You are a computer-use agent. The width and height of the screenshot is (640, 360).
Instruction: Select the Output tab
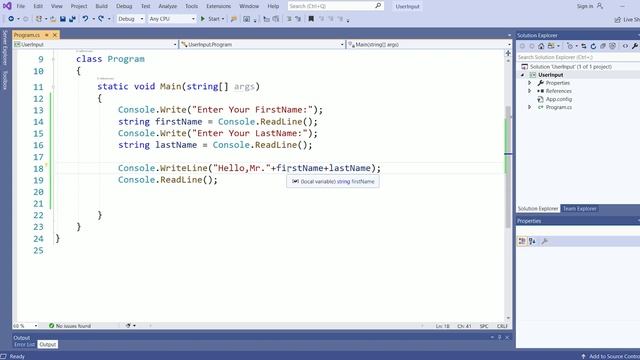point(48,344)
